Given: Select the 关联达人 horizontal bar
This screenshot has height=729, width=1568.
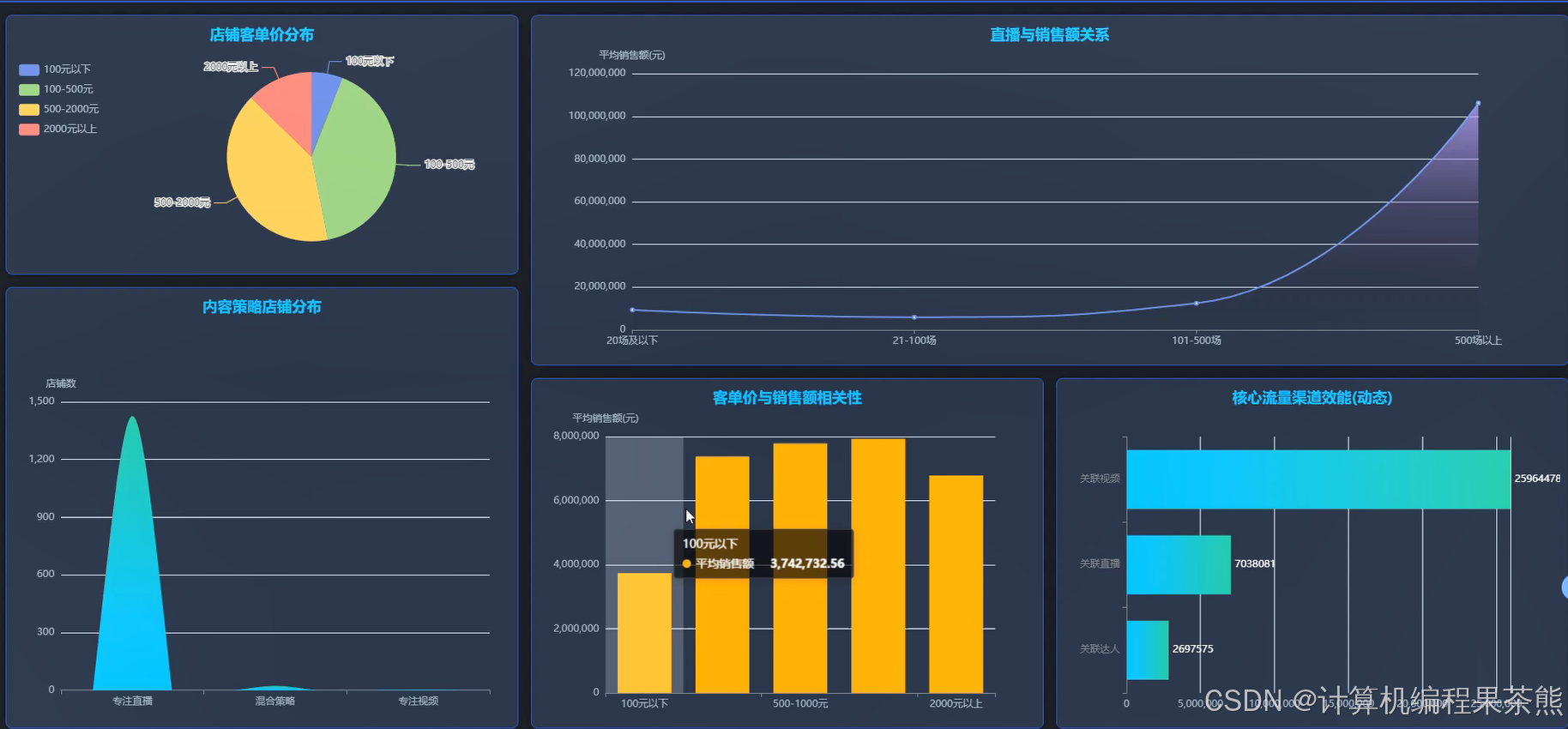Looking at the screenshot, I should coord(1148,650).
